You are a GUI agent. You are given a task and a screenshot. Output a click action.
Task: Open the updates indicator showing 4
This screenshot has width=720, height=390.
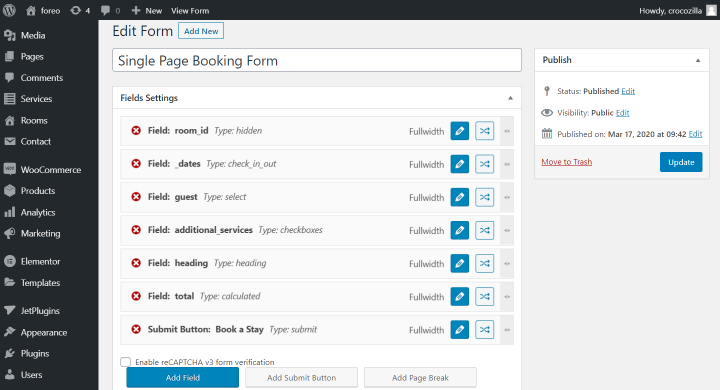(x=80, y=11)
